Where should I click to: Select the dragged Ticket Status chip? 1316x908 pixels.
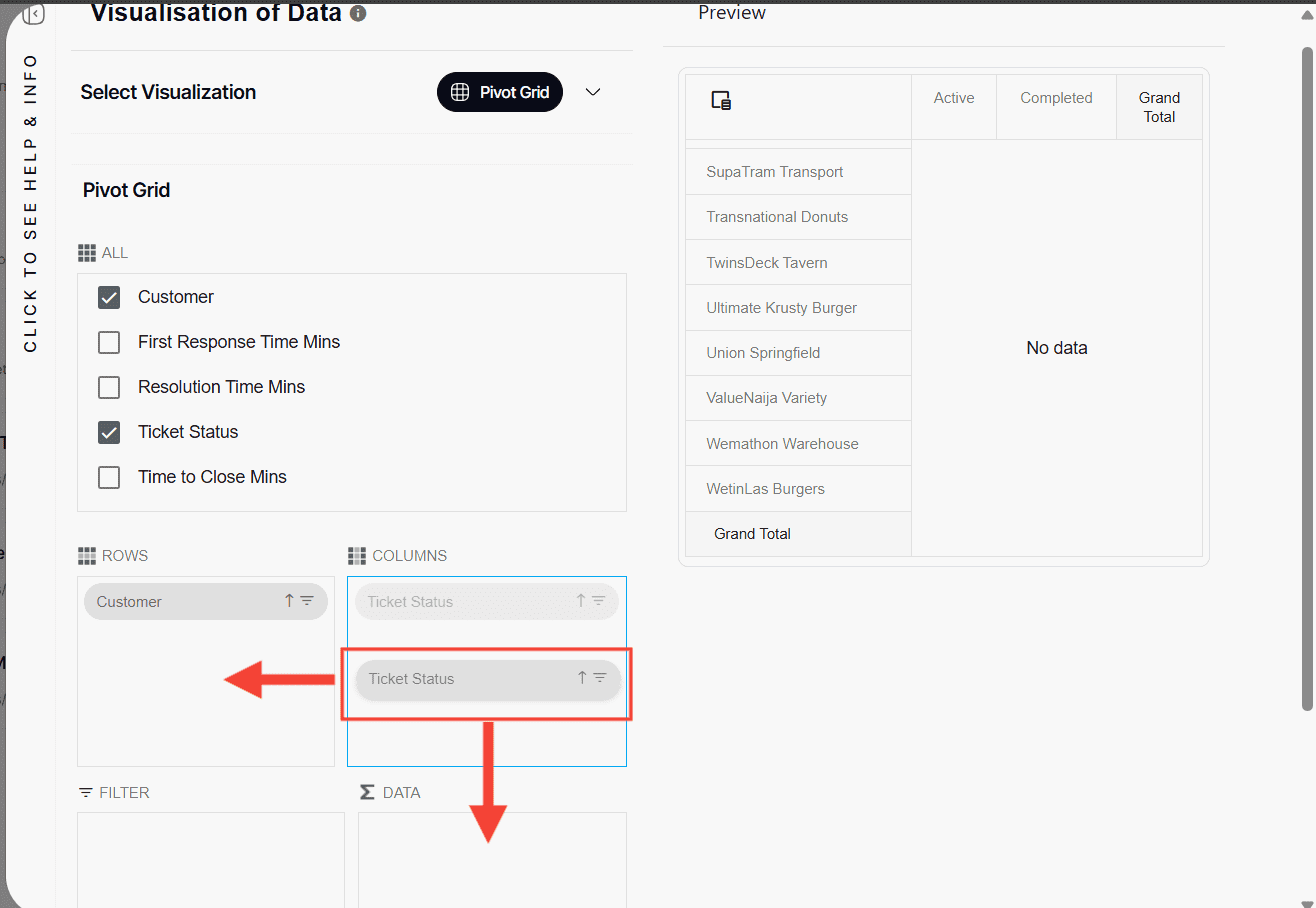click(x=489, y=679)
